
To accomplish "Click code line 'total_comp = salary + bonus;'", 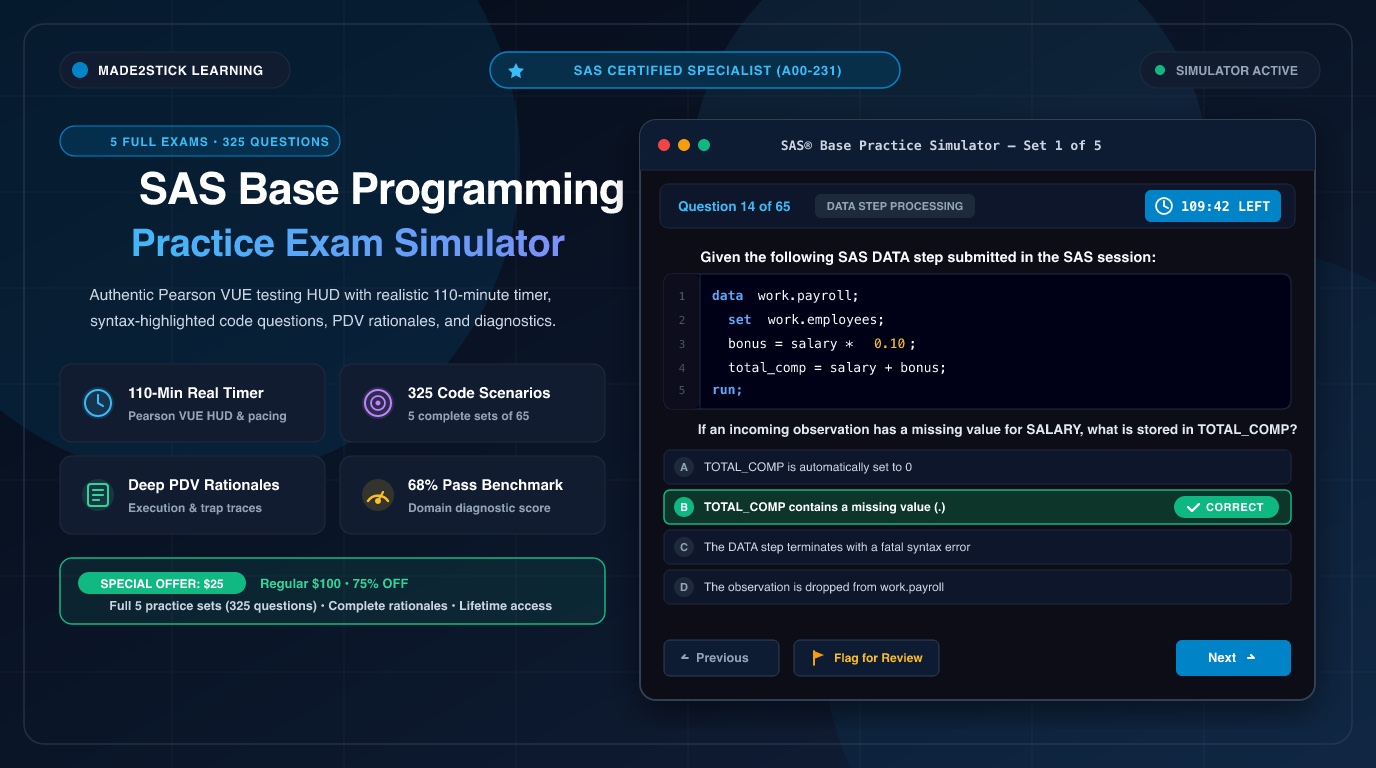I will tap(836, 368).
